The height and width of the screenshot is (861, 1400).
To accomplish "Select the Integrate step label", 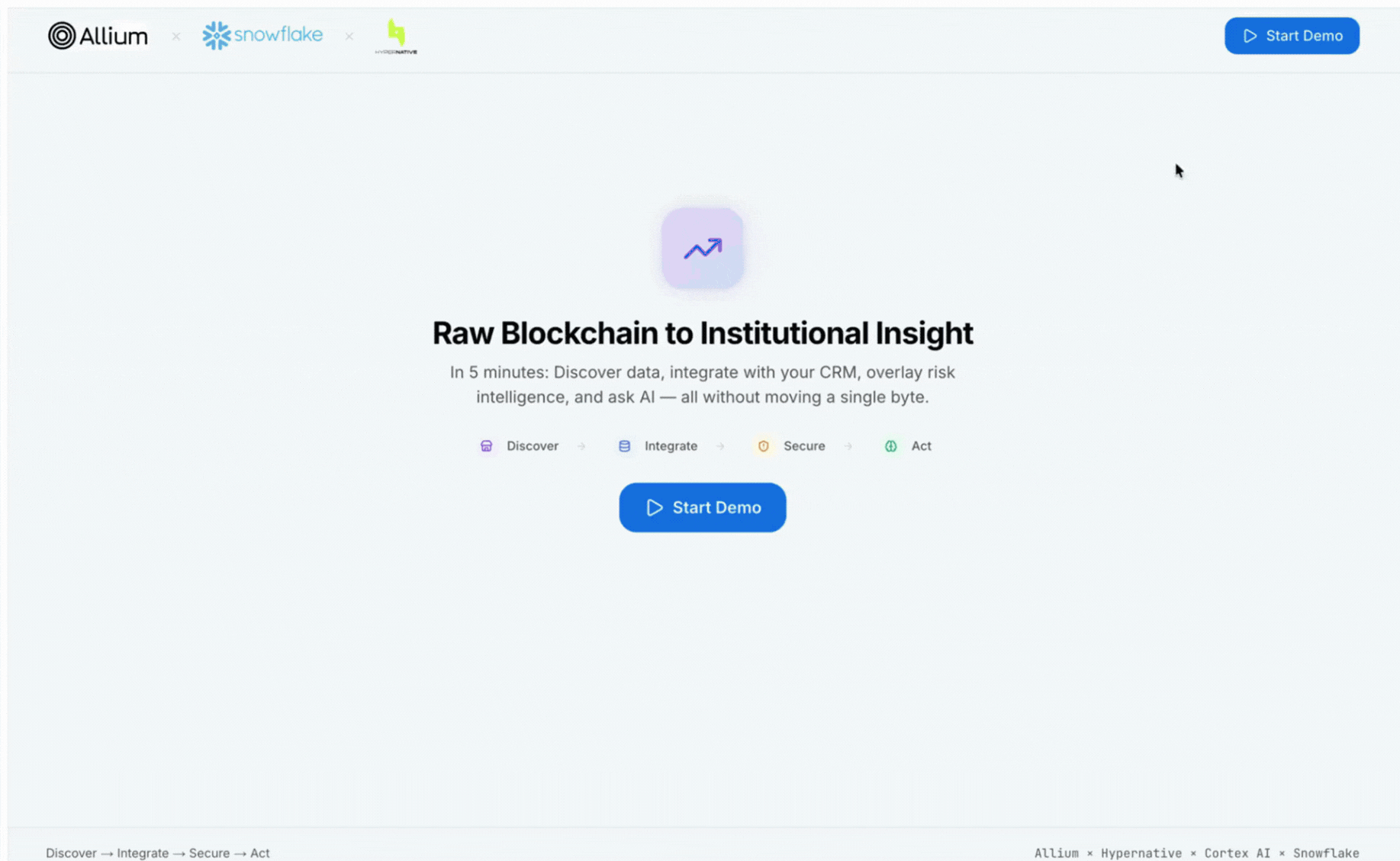I will tap(671, 446).
